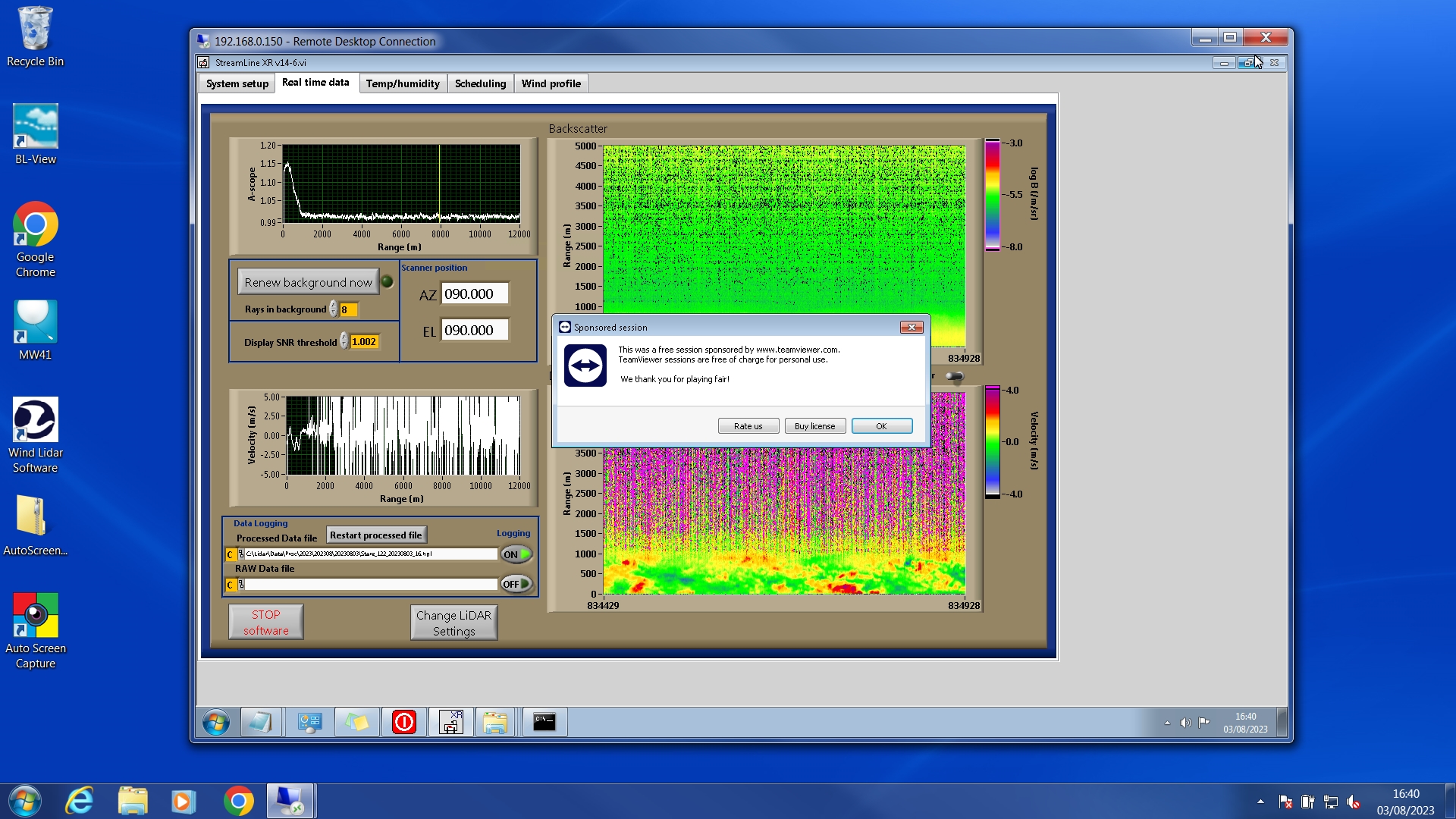Image resolution: width=1456 pixels, height=819 pixels.
Task: Click the processed data file path browse icon
Action: point(241,554)
